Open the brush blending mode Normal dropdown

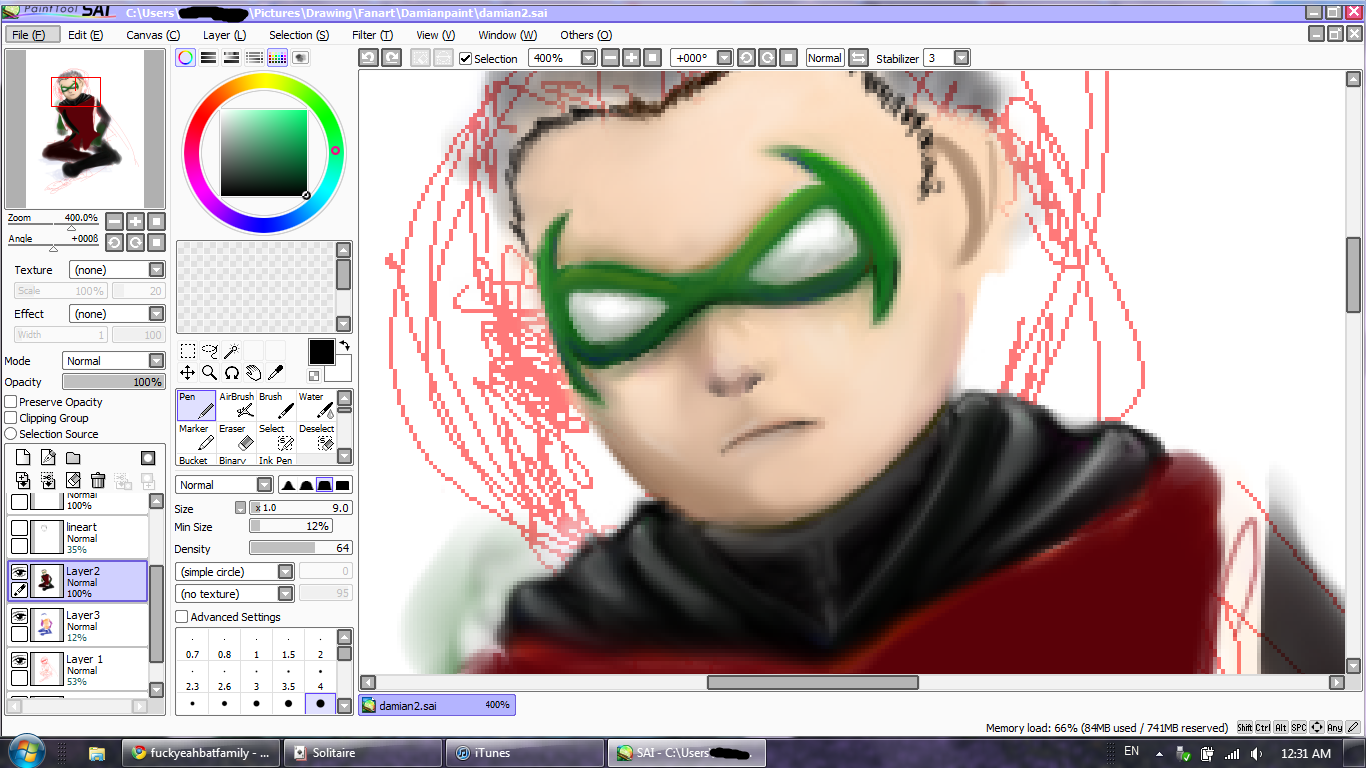click(224, 485)
